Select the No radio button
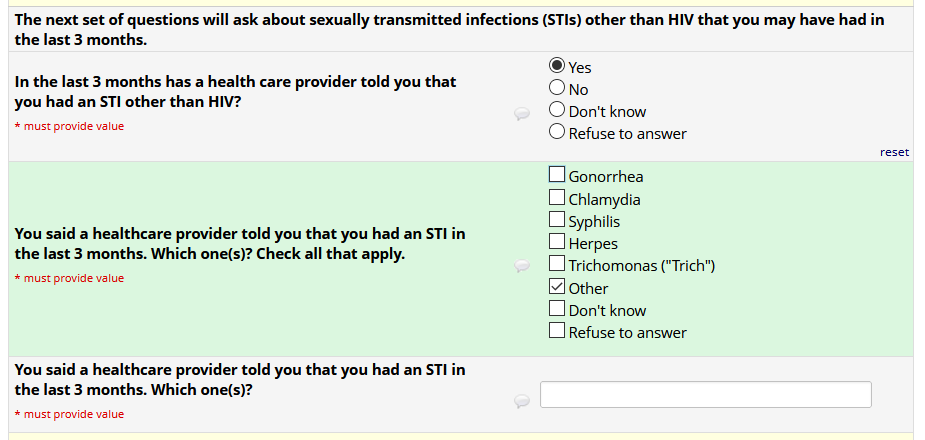The width and height of the screenshot is (925, 440). (558, 89)
